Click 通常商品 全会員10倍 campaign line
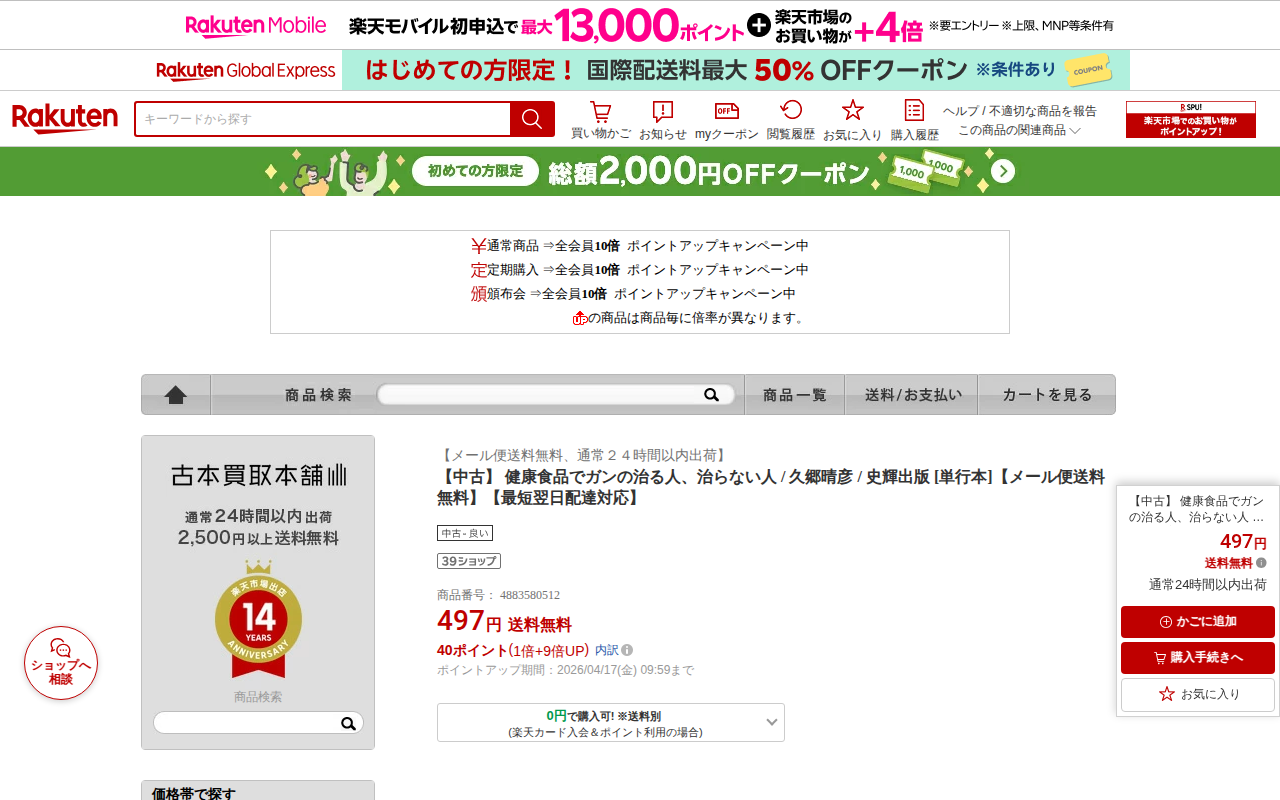Screen dimensions: 1280x800 (x=640, y=246)
